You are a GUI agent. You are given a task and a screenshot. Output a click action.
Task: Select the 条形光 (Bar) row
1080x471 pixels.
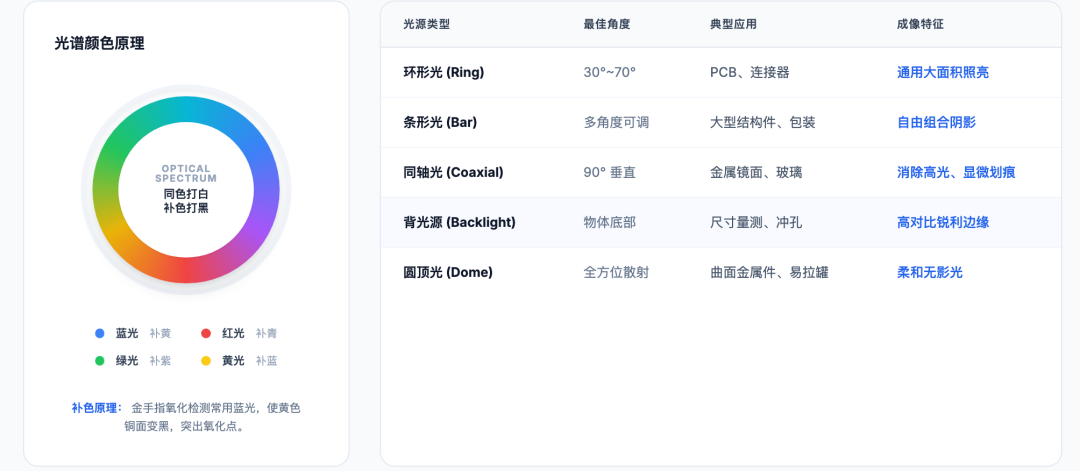720,123
